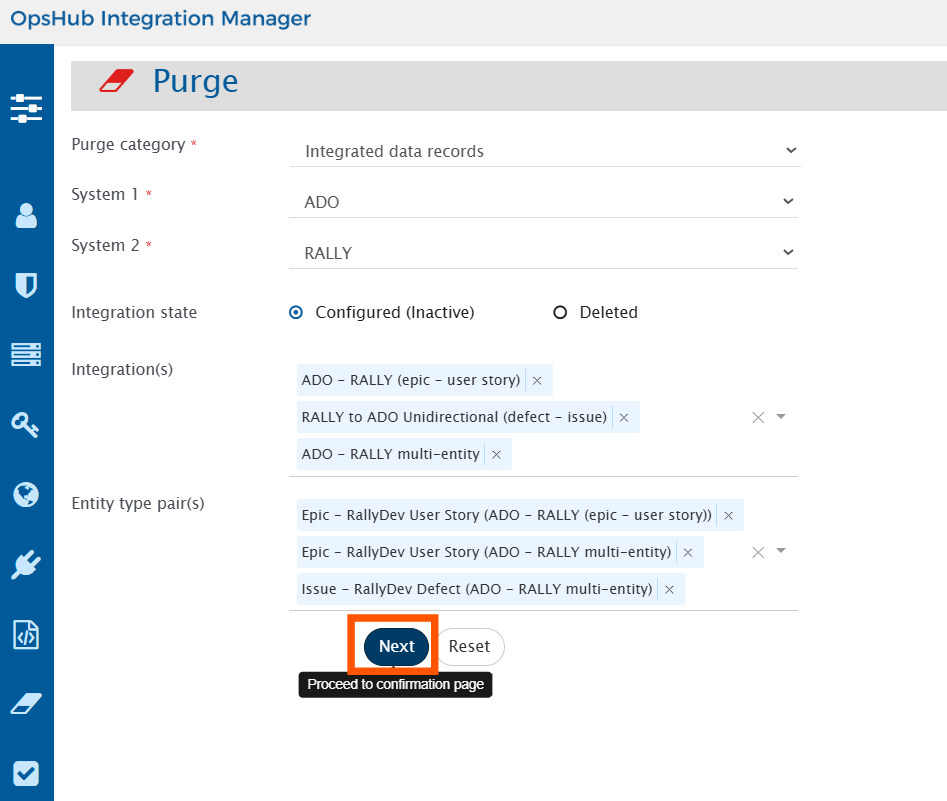The width and height of the screenshot is (947, 801).
Task: Select the Deleted integration state
Action: 560,312
